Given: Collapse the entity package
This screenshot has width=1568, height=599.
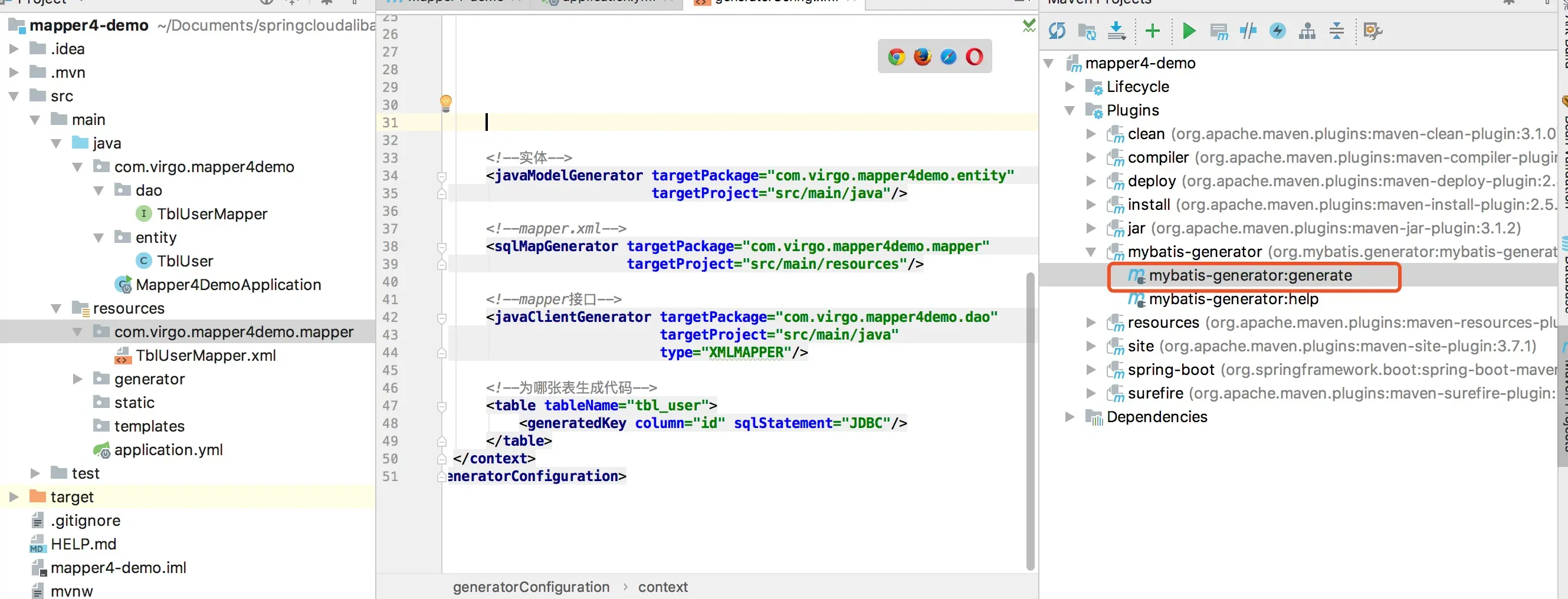Looking at the screenshot, I should (99, 238).
